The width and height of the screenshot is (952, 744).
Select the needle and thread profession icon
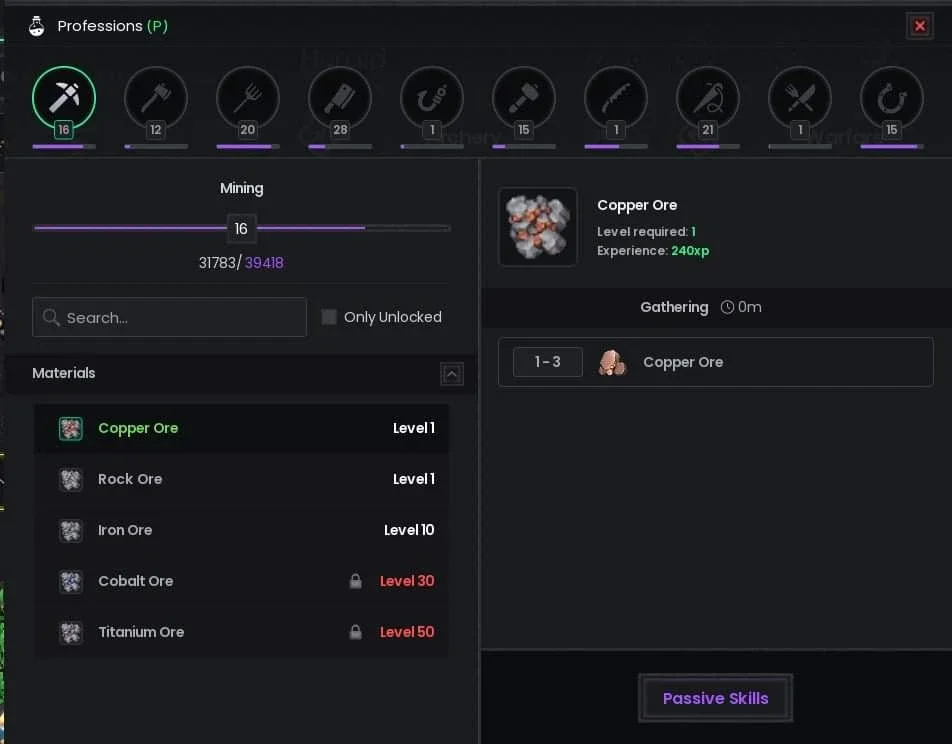pos(708,97)
